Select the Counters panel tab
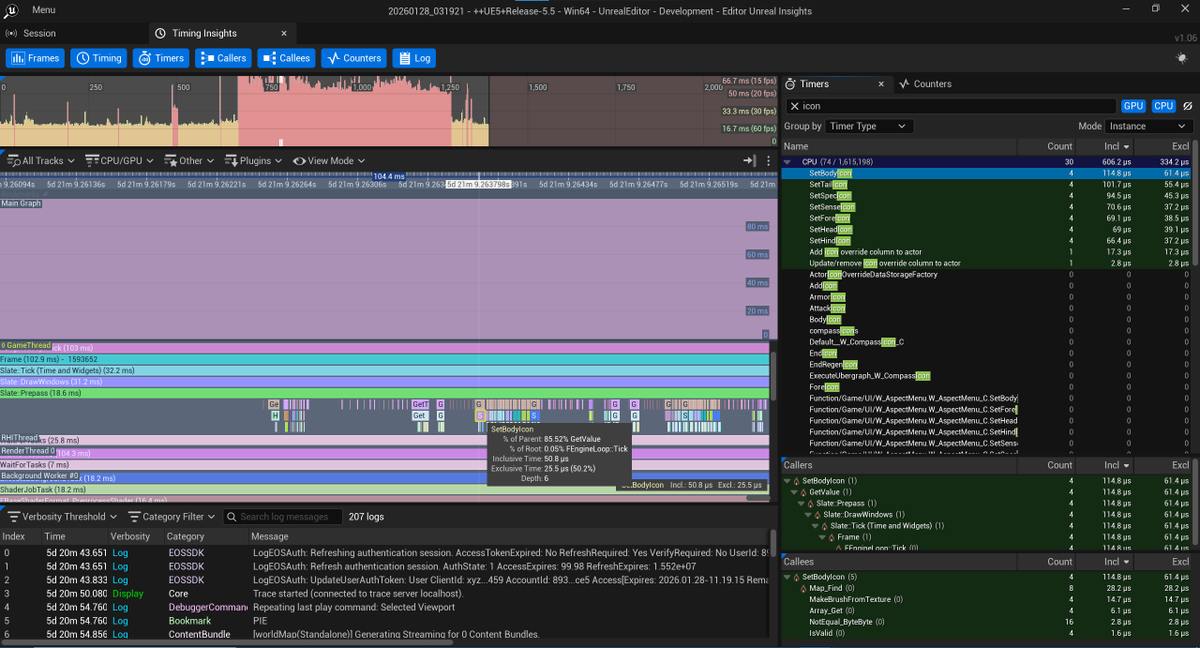Image resolution: width=1200 pixels, height=648 pixels. pyautogui.click(x=925, y=84)
